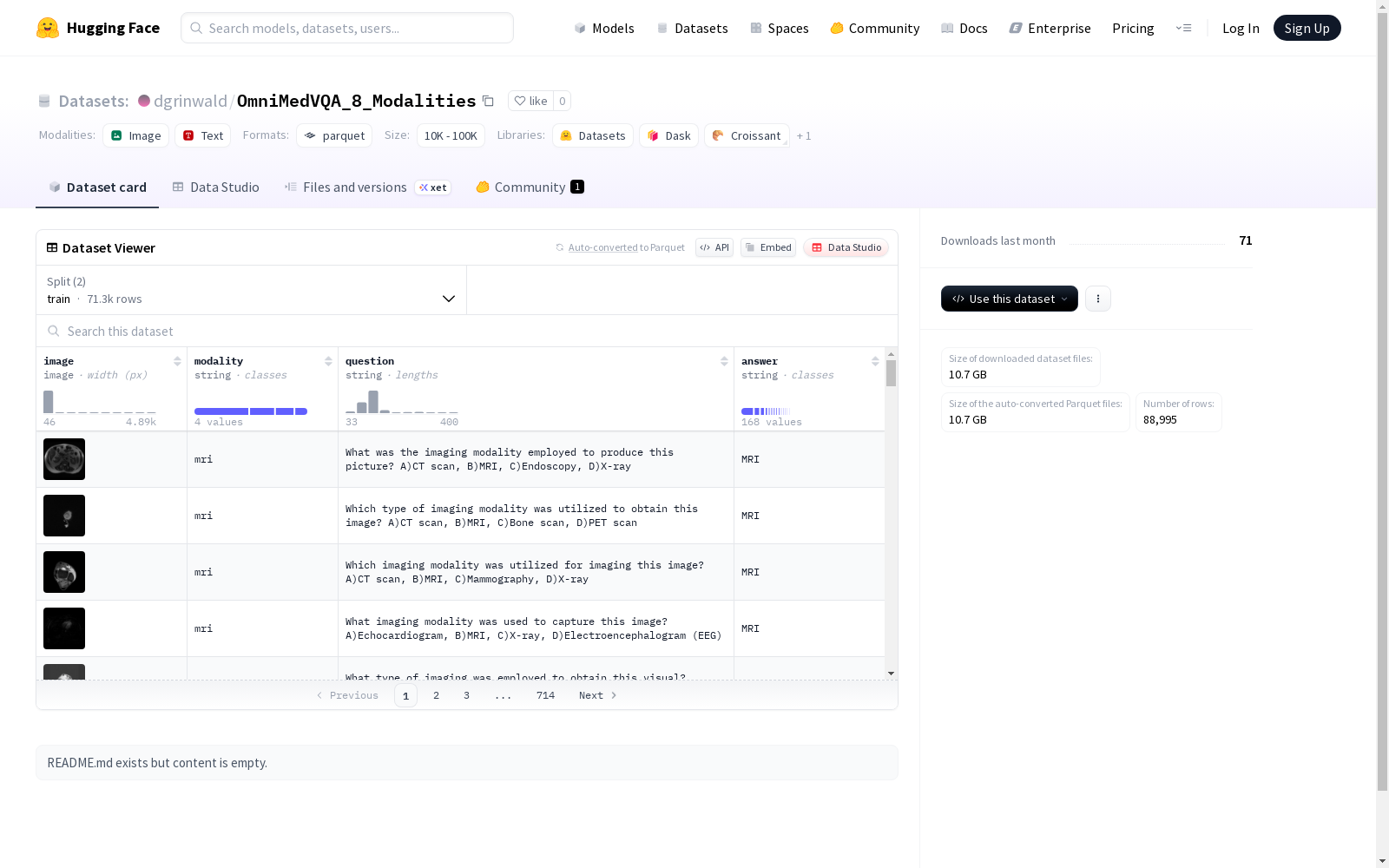Open the Community navigation item
This screenshot has height=868, width=1389.
click(875, 28)
